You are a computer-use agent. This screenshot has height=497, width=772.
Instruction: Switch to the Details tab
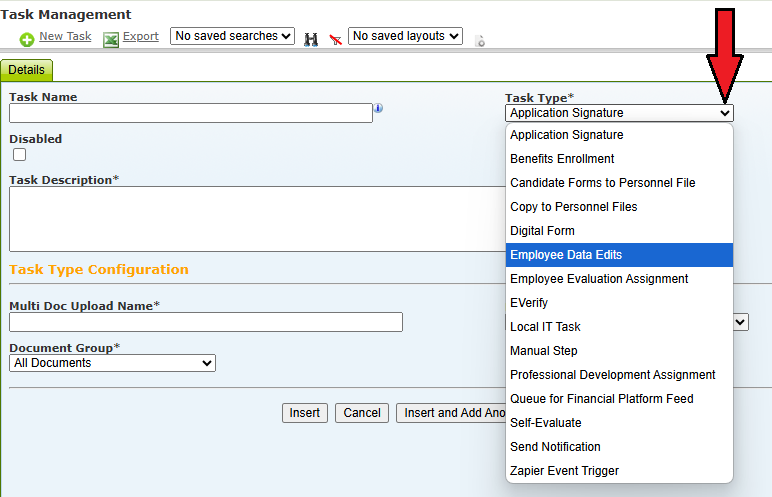point(27,70)
